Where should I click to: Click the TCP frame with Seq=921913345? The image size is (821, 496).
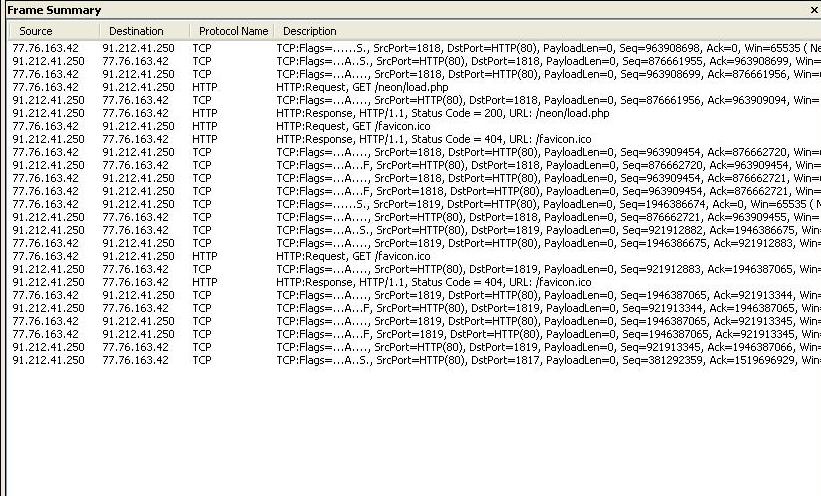pyautogui.click(x=450, y=347)
